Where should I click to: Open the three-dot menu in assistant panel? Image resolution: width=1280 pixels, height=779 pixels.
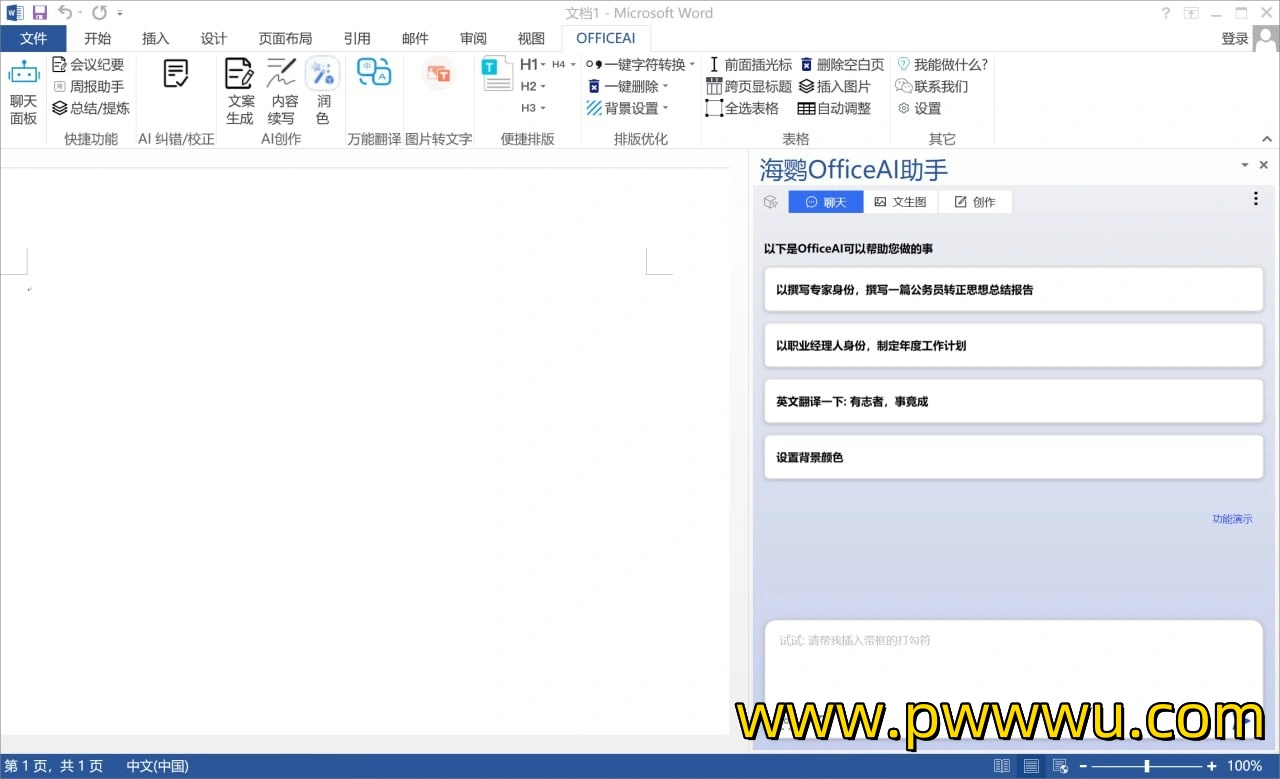1256,199
